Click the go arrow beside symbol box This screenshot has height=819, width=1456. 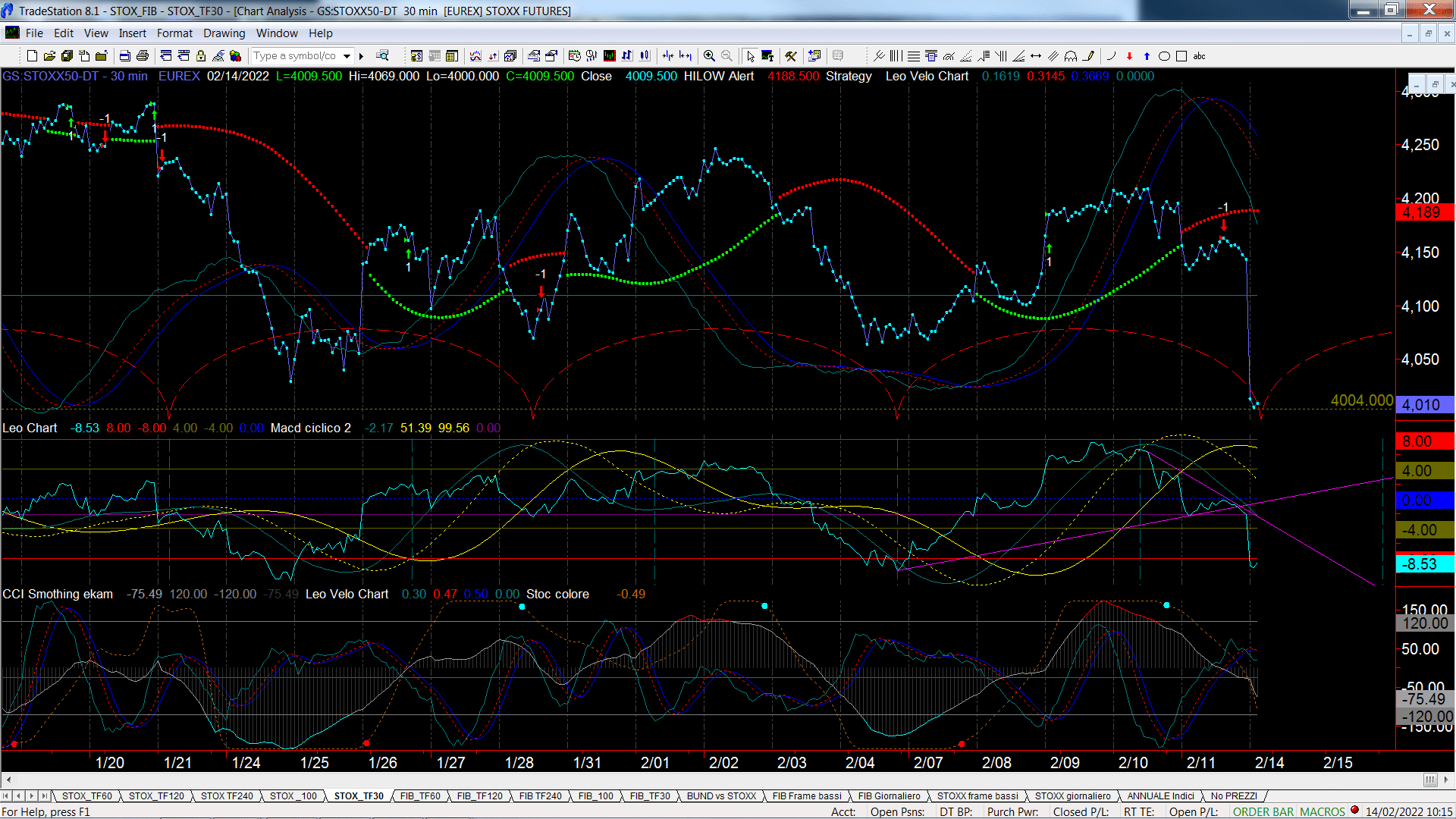pos(362,56)
